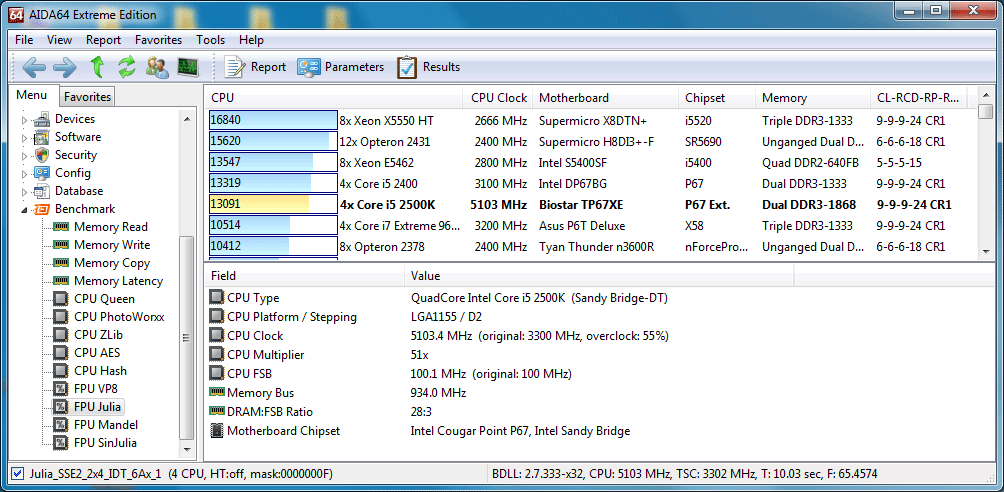The height and width of the screenshot is (492, 1004).
Task: Open the Memory Copy benchmark
Action: tap(112, 263)
